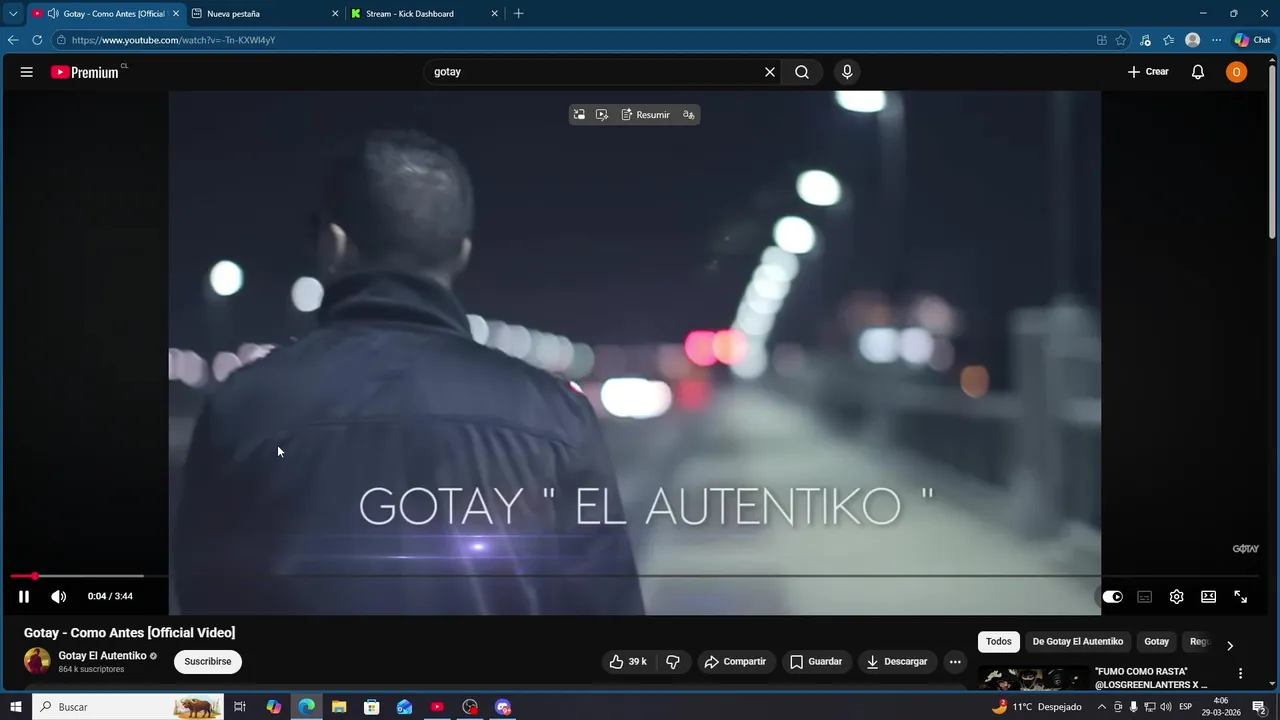This screenshot has width=1280, height=720.
Task: Click the Resumir button above the video
Action: click(x=645, y=115)
